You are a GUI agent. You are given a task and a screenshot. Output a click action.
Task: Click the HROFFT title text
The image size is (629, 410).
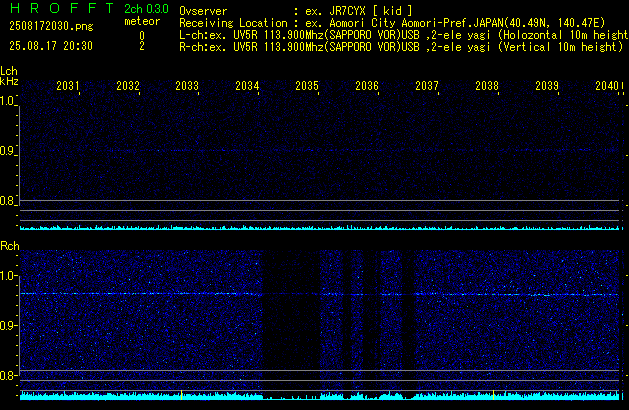(x=62, y=8)
